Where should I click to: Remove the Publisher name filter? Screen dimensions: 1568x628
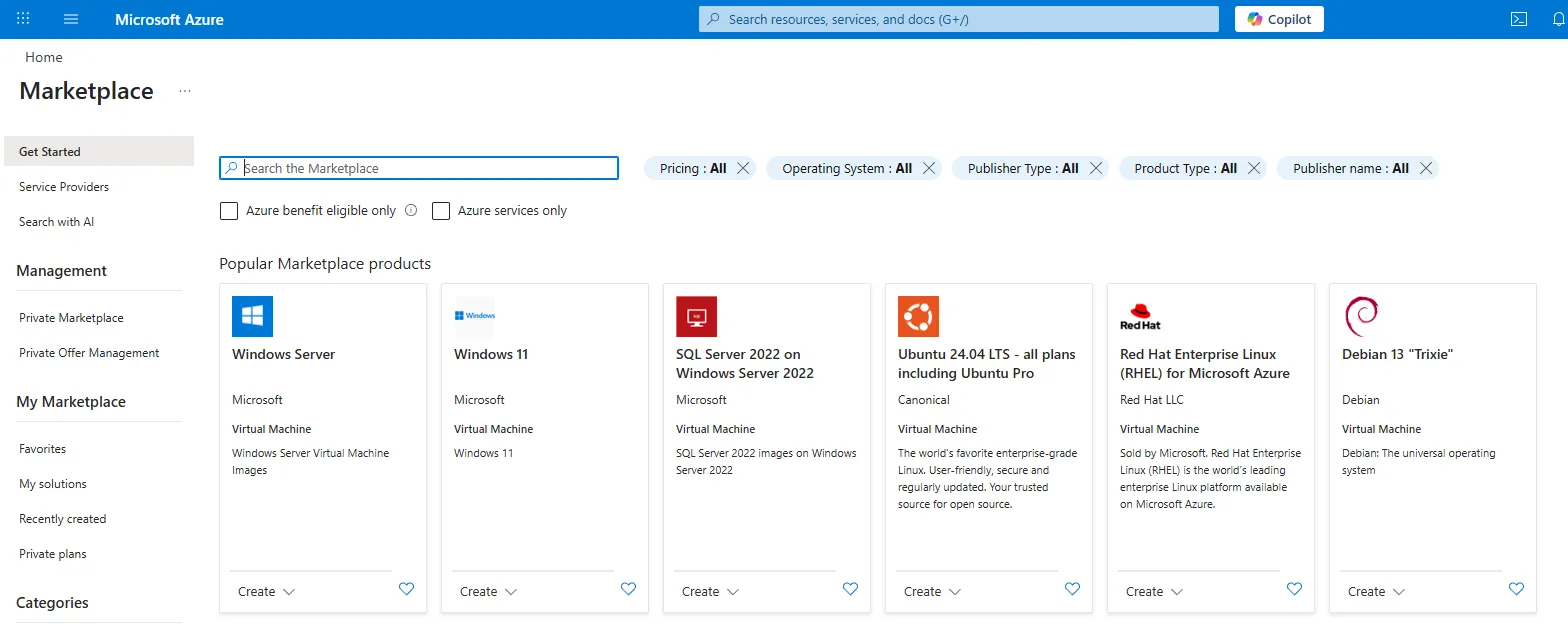coord(1426,168)
